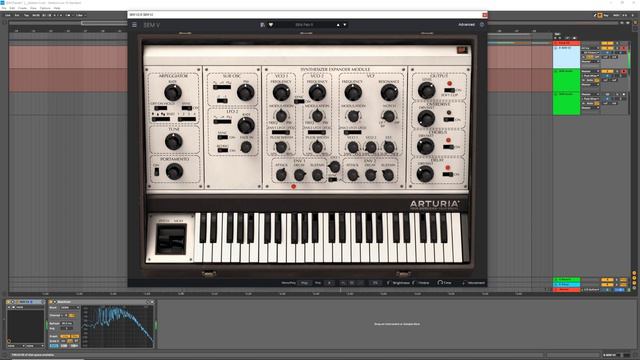Toggle the Portamento ON switch

[157, 172]
